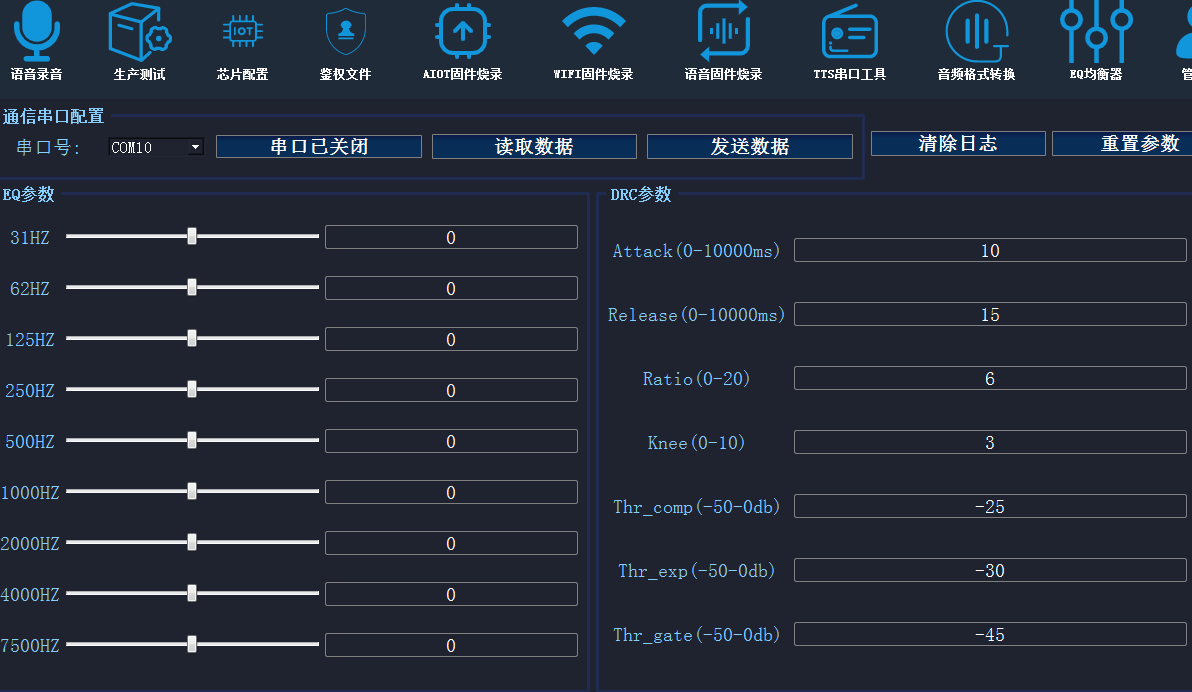This screenshot has height=692, width=1192.
Task: Click the 1000HZ slider handle
Action: click(x=191, y=492)
